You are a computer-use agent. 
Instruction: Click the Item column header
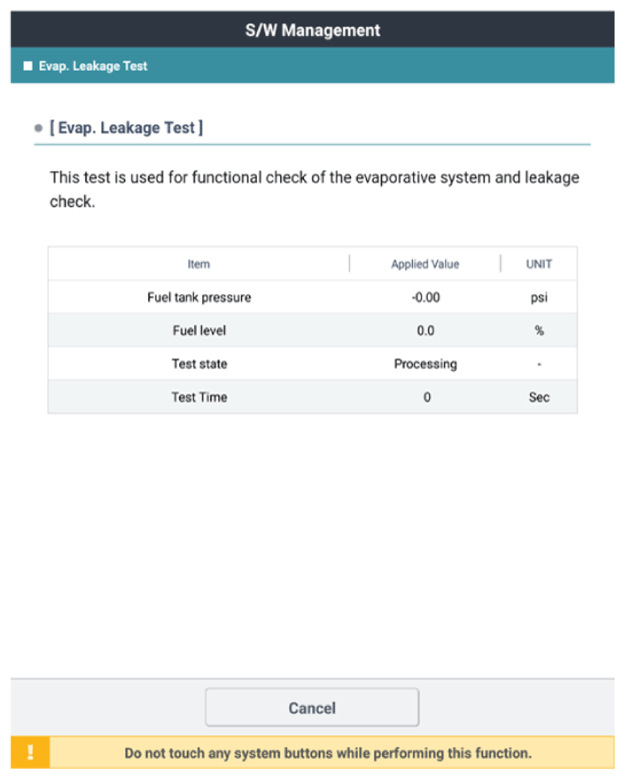tap(199, 264)
